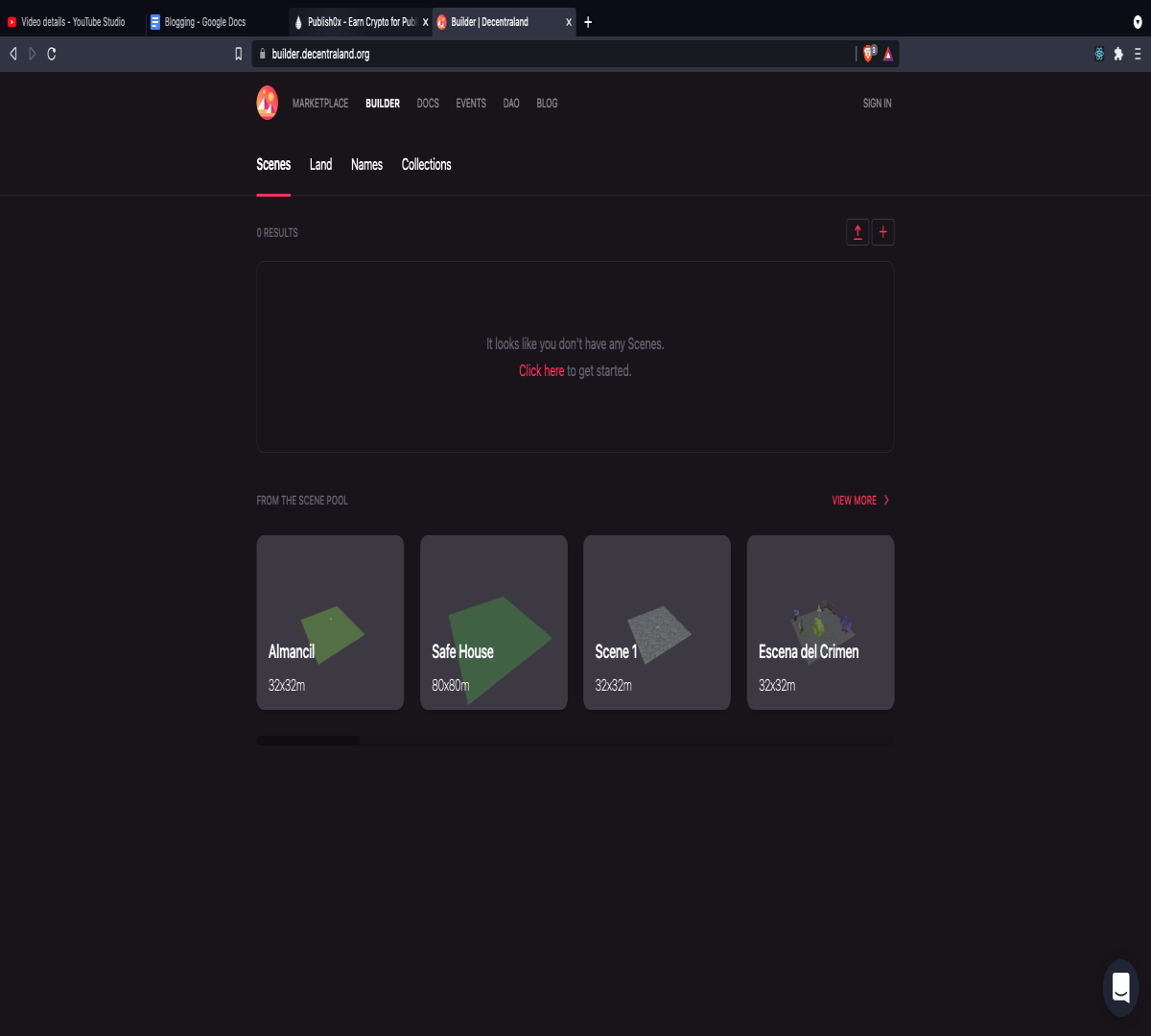
Task: Click the bookmark icon in address bar
Action: tap(239, 54)
